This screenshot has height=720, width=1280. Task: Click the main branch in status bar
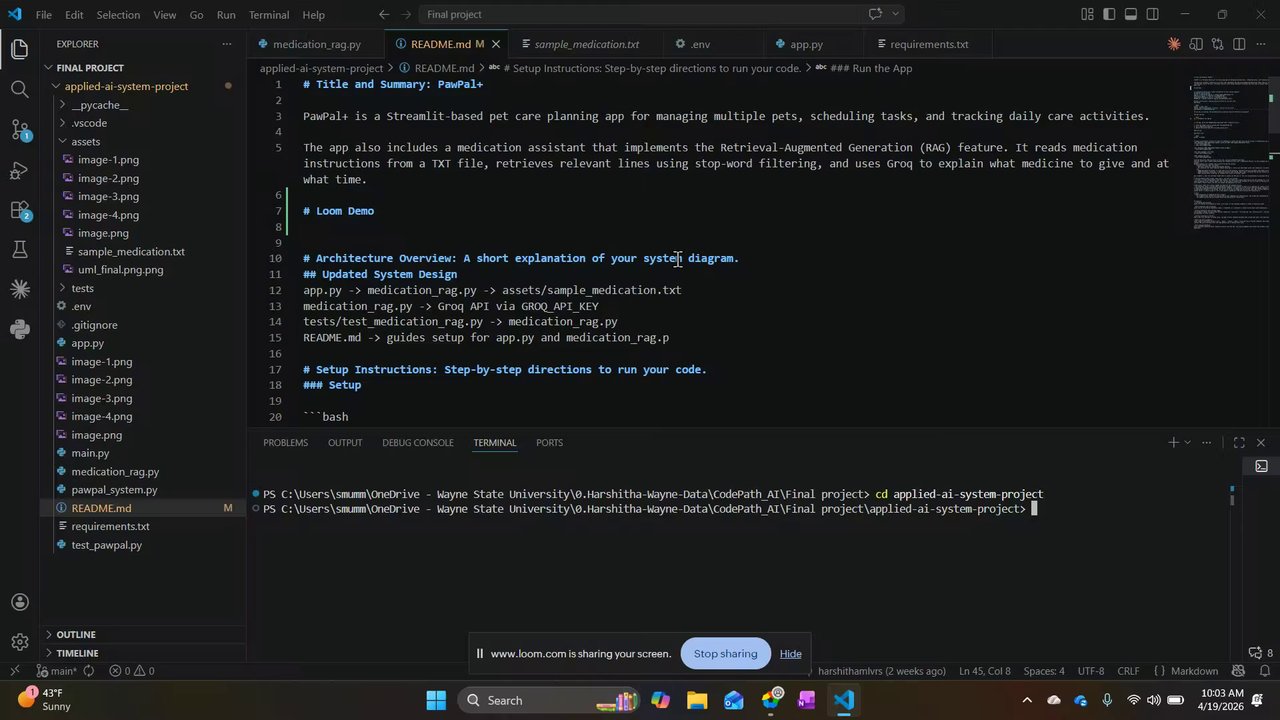[x=57, y=671]
